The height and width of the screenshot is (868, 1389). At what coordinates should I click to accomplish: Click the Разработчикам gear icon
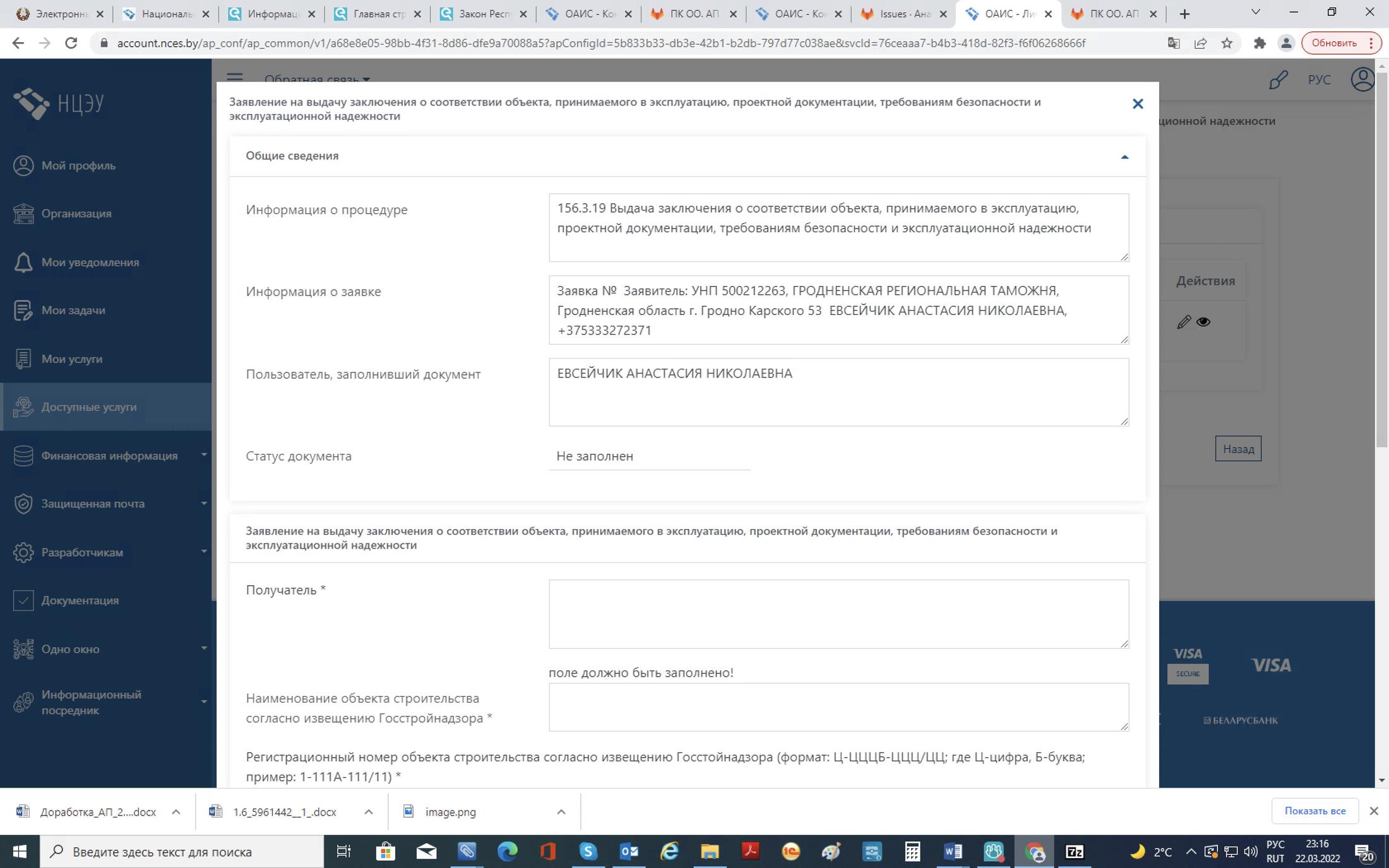(23, 552)
